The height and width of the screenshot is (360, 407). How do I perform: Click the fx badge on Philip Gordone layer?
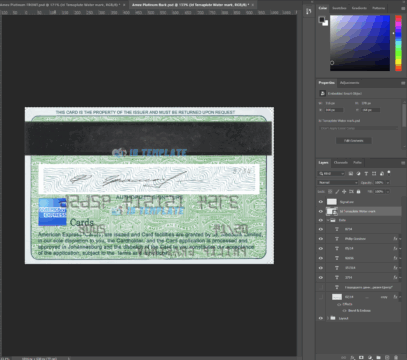[395, 239]
